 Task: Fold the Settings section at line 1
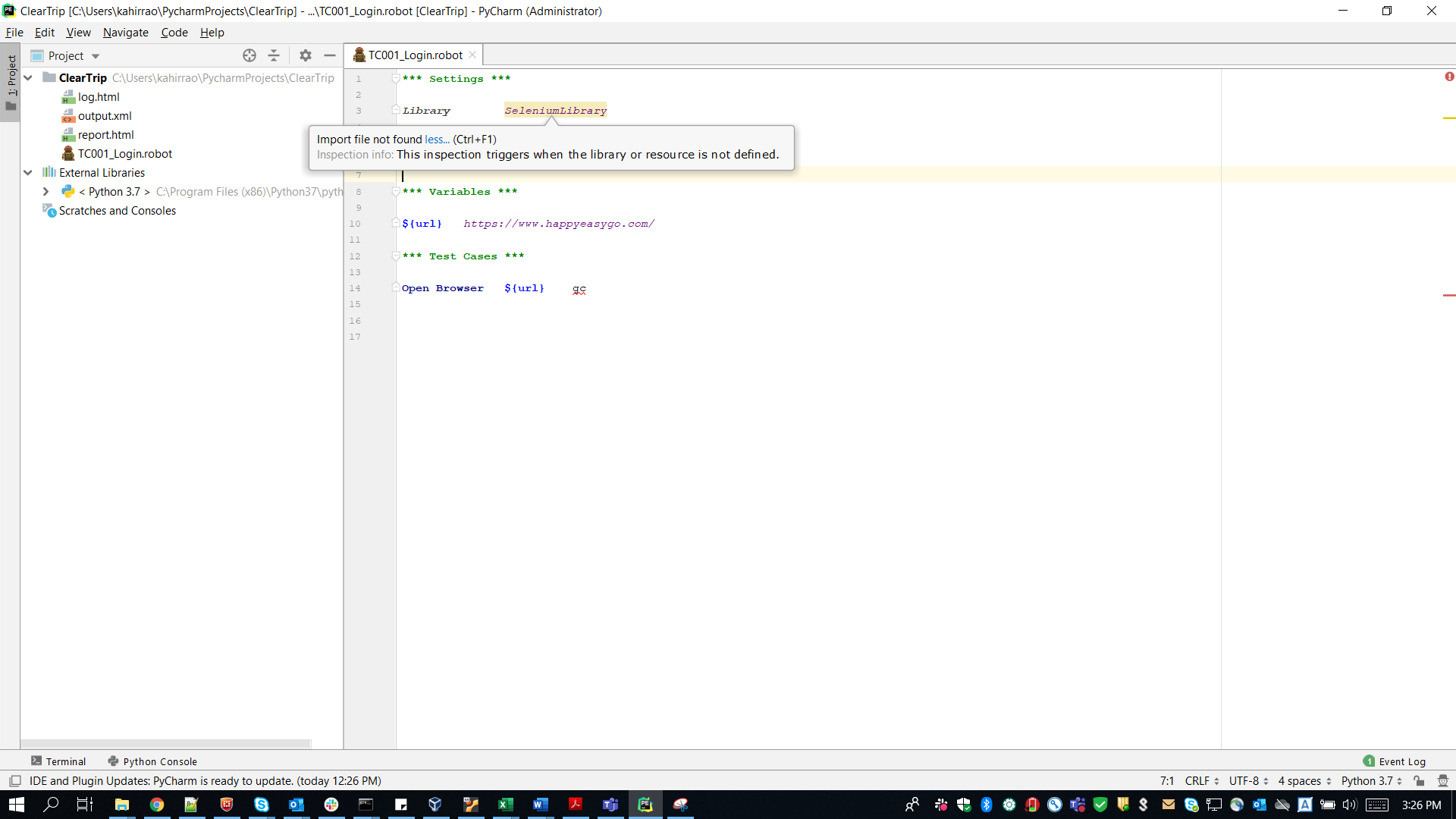[396, 78]
